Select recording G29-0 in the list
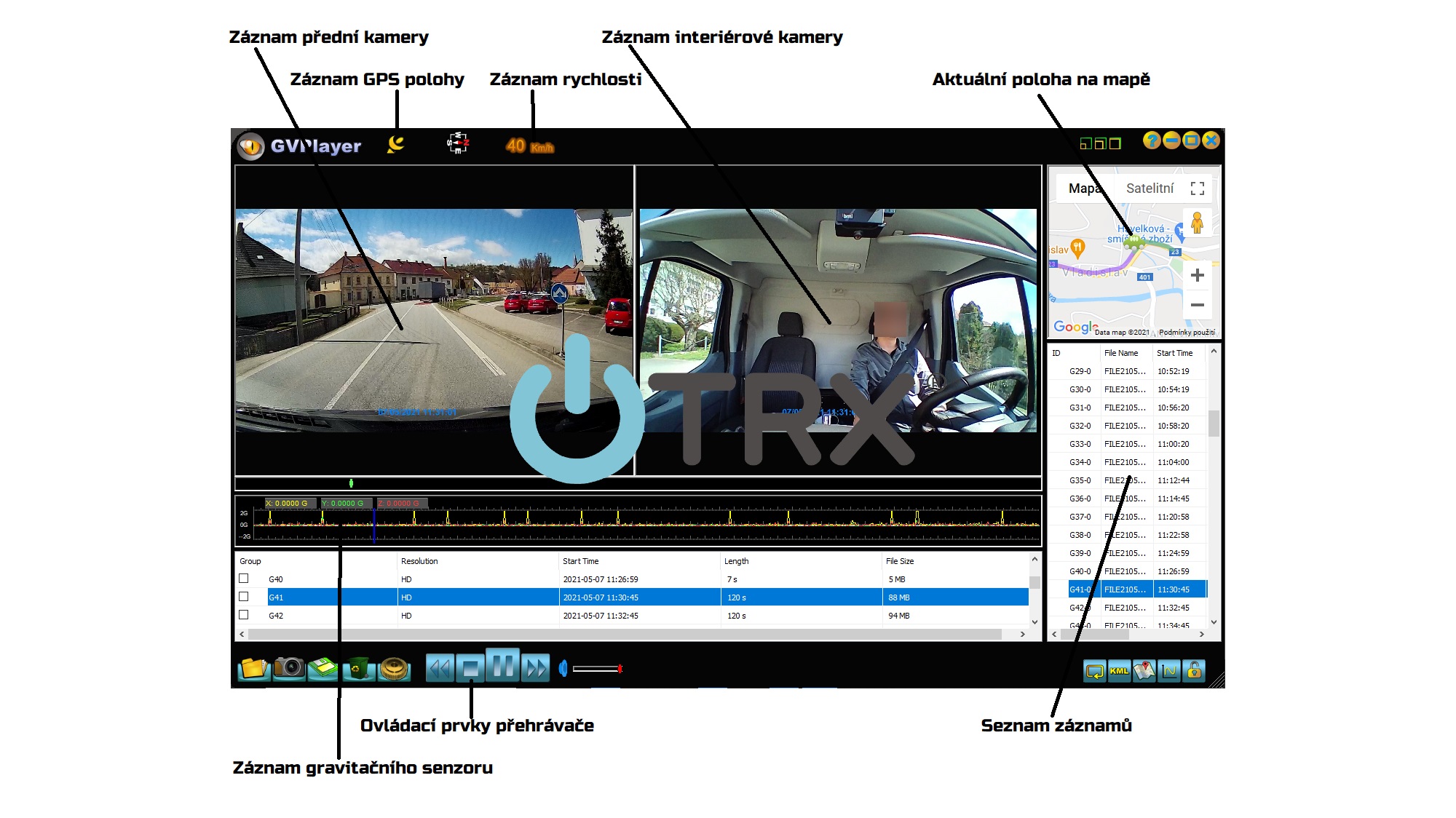 pos(1128,371)
